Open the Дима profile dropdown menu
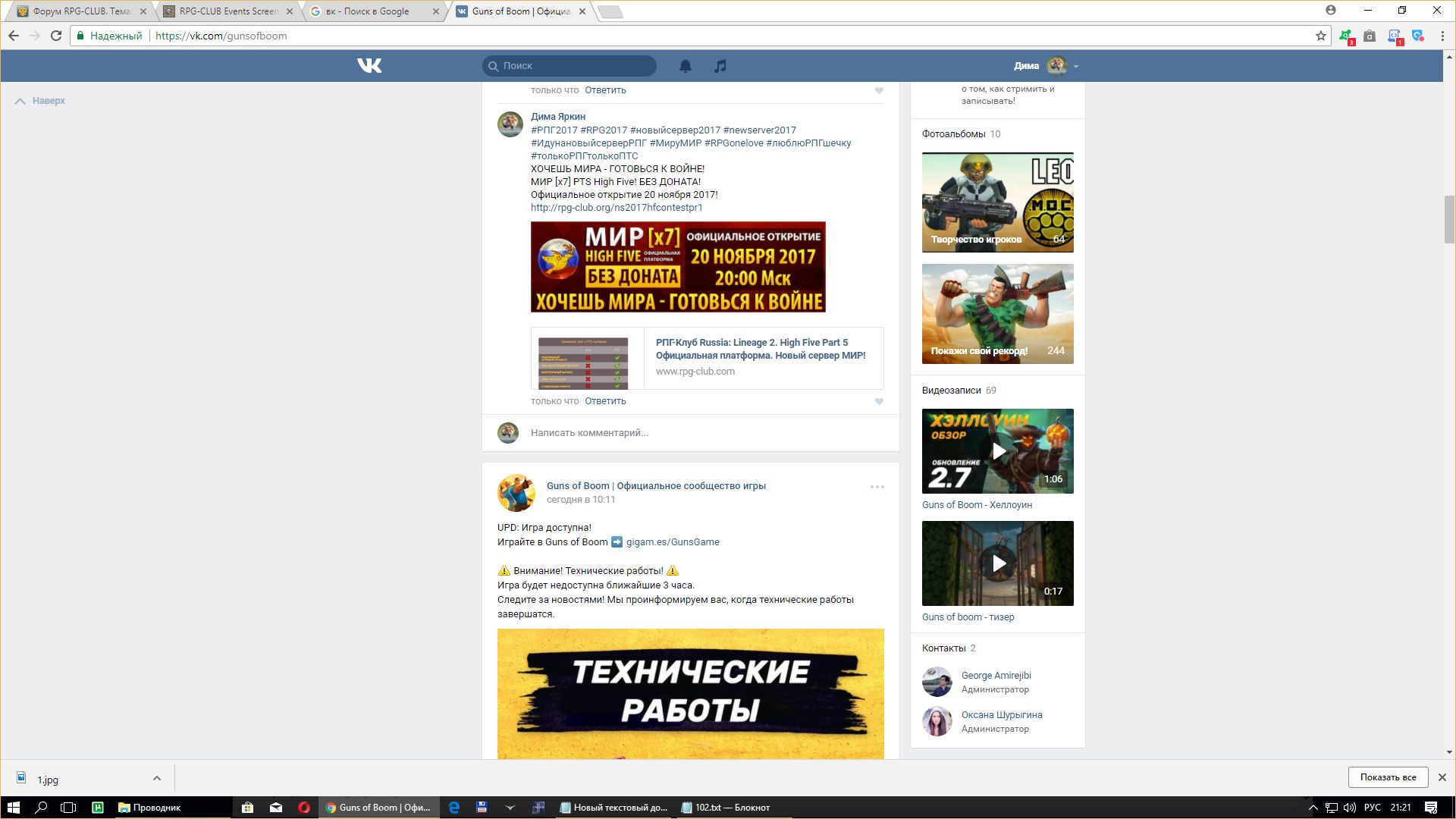Screen dimensions: 1456x819 coord(1075,66)
